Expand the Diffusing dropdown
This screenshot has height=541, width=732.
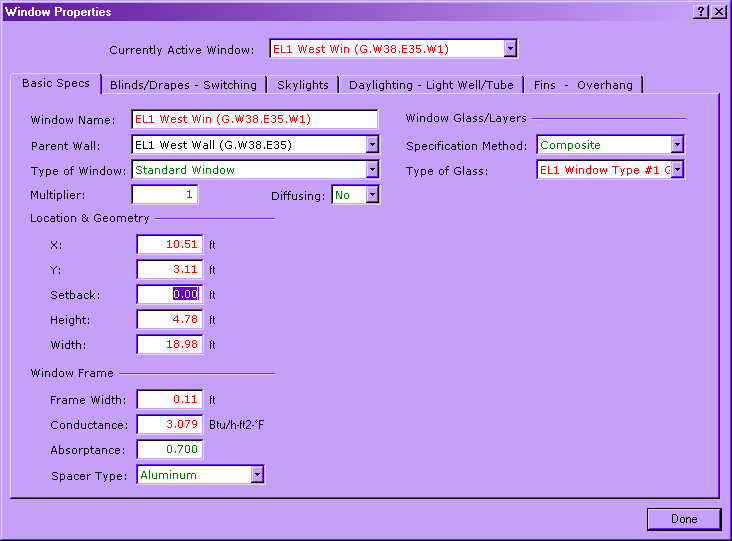(372, 195)
